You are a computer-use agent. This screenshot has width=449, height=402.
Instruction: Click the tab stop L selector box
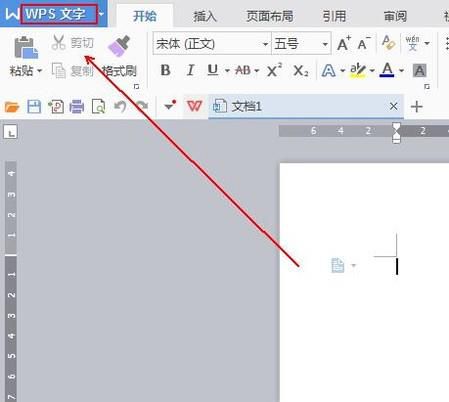(x=10, y=132)
